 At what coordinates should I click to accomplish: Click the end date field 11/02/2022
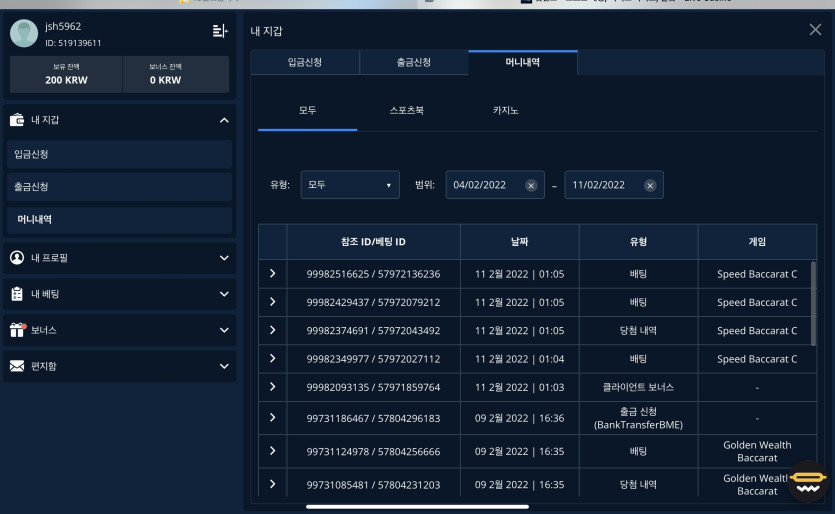point(614,185)
